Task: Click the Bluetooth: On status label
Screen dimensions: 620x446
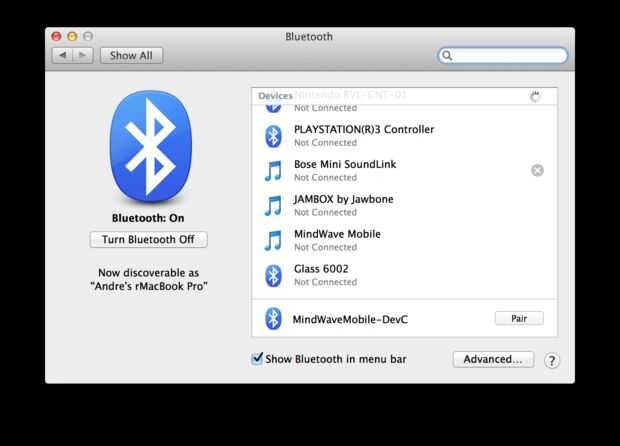Action: click(148, 218)
